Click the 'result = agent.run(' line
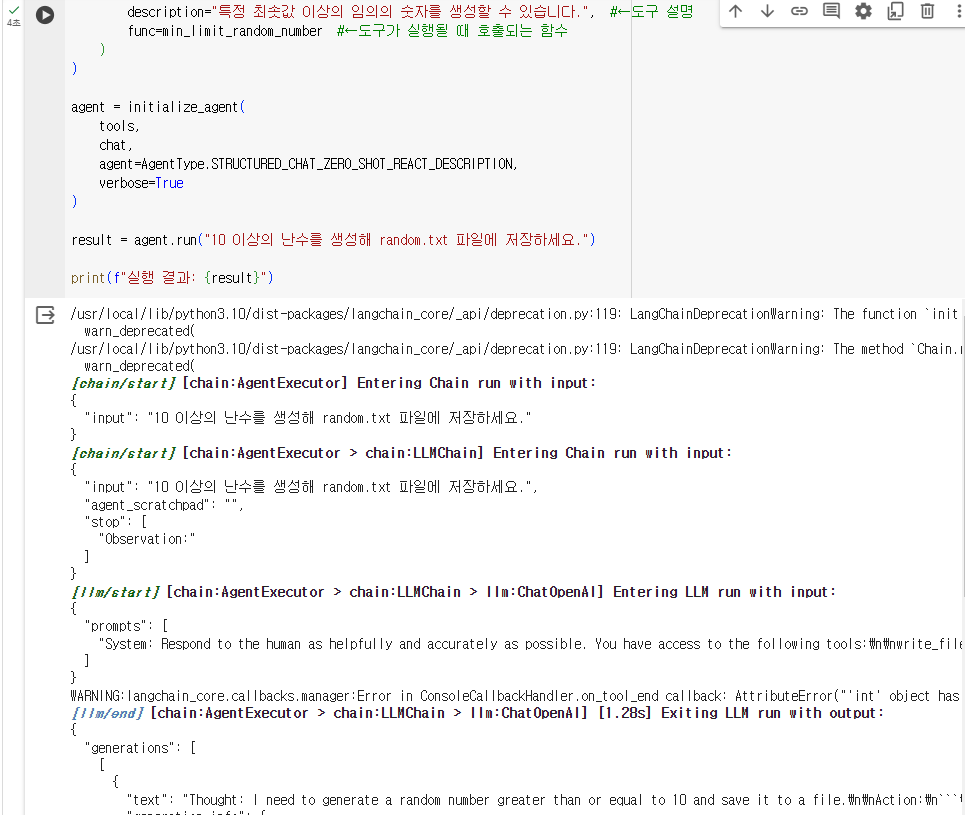This screenshot has width=965, height=815. pyautogui.click(x=334, y=240)
